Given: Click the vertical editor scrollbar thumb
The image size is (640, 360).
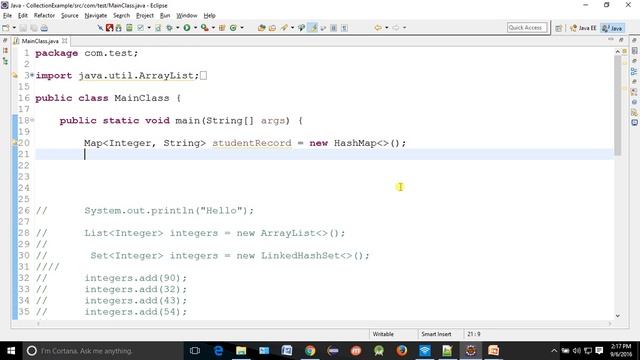Looking at the screenshot, I should (617, 105).
